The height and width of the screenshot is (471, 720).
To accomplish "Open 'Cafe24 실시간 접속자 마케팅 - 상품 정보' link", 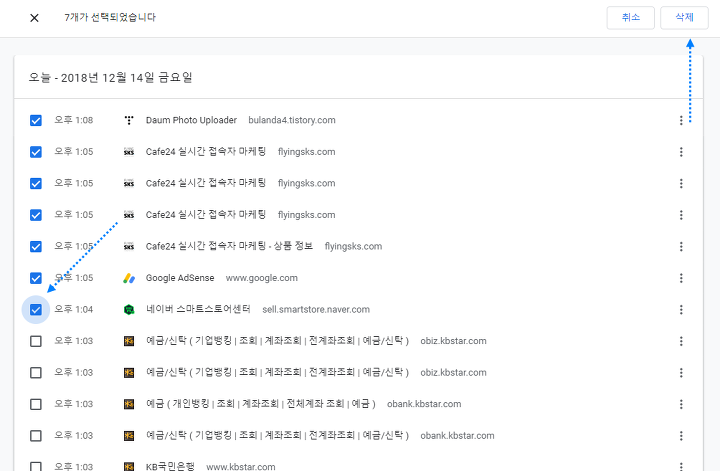I will tap(229, 247).
